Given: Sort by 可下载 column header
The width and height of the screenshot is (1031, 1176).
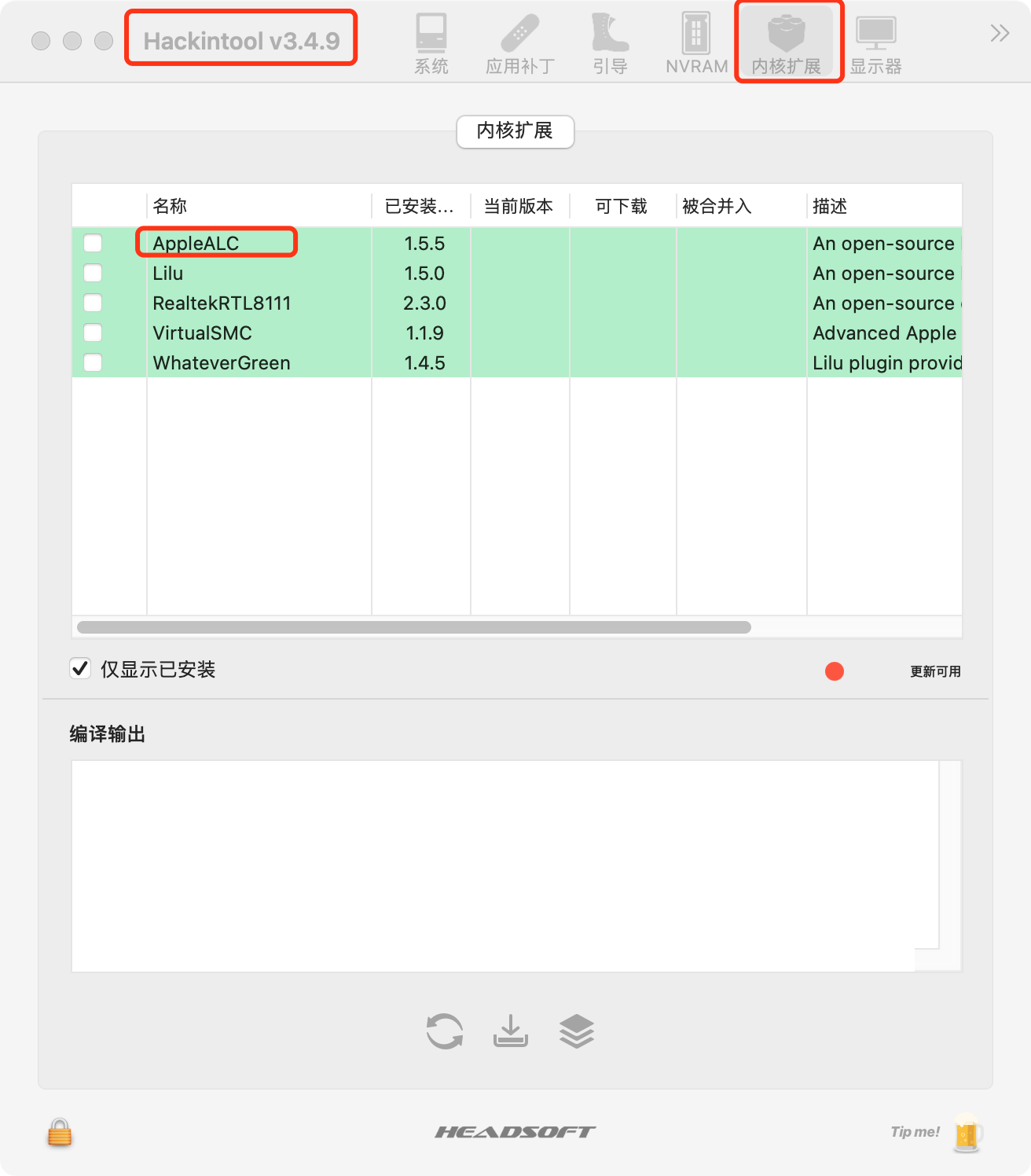Looking at the screenshot, I should click(622, 206).
